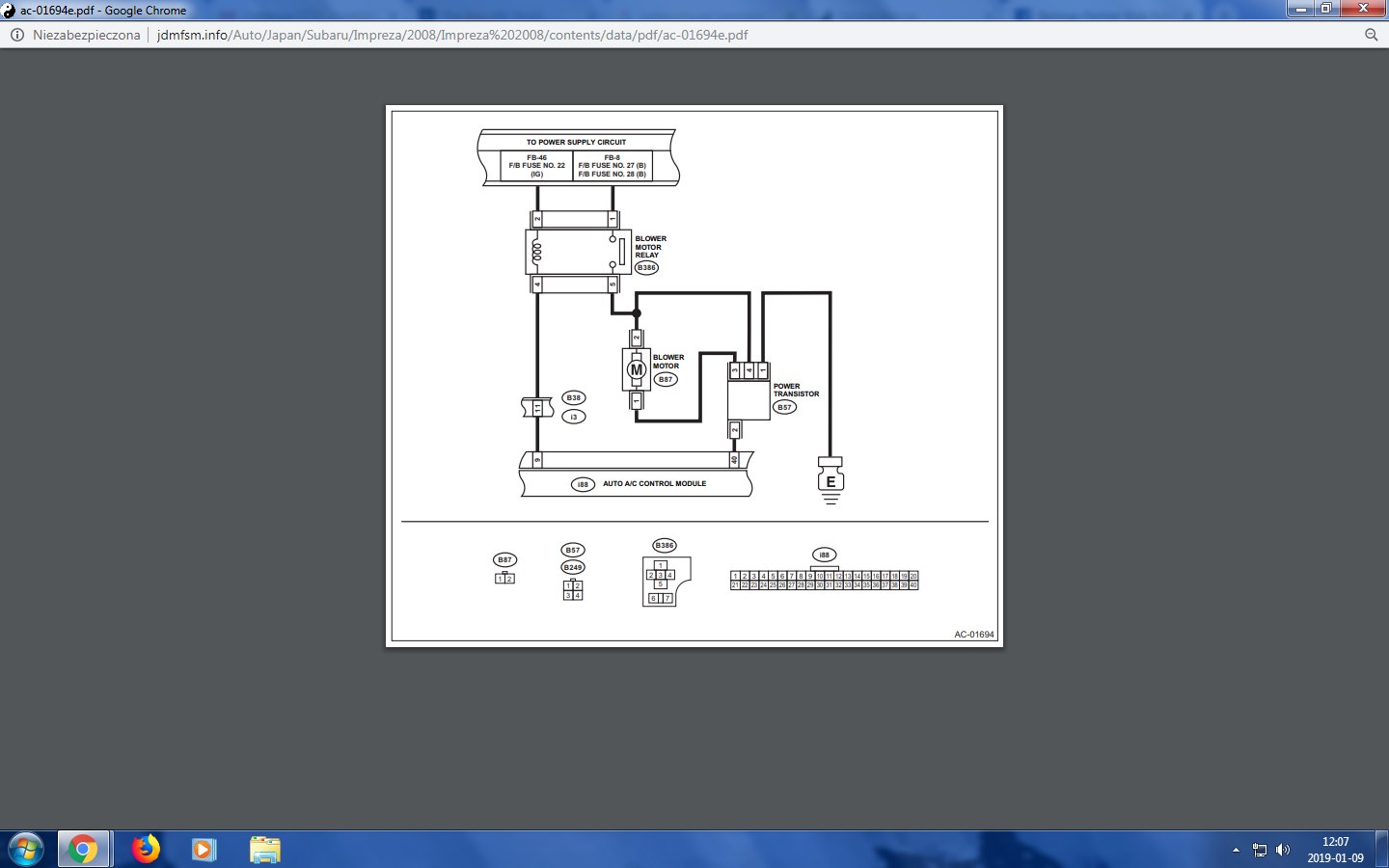Minimize the Chrome window
Screen dimensions: 1389x868
click(1300, 9)
